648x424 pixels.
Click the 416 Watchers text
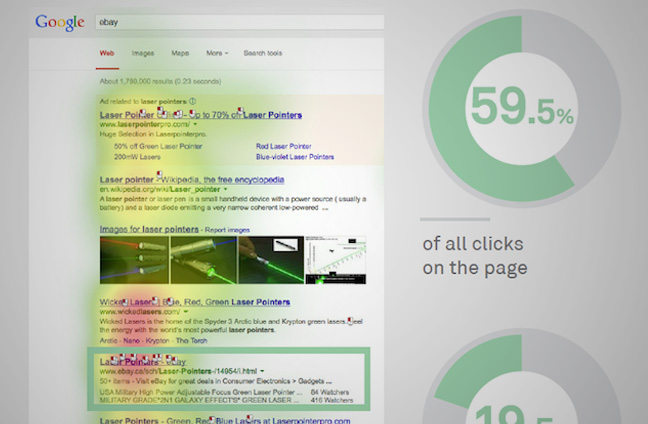point(332,400)
